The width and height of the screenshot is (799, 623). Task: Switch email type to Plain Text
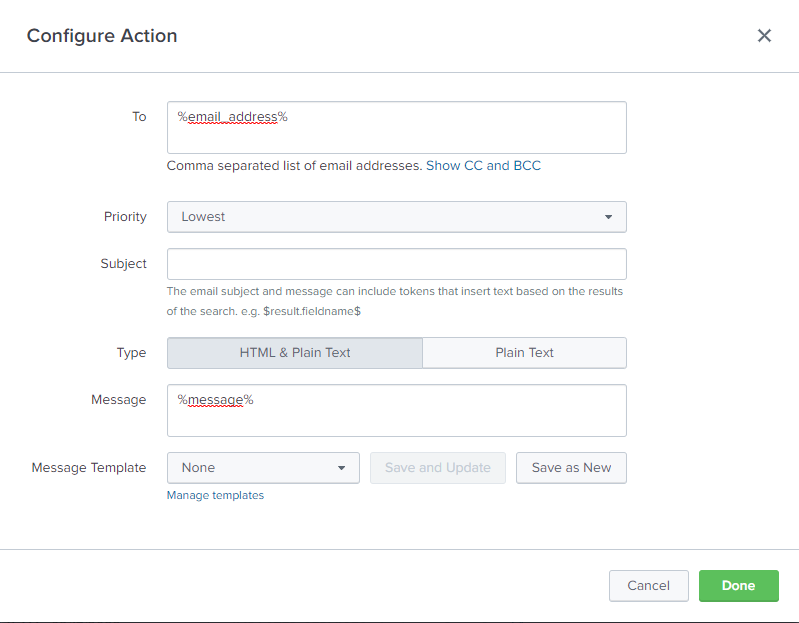[524, 353]
